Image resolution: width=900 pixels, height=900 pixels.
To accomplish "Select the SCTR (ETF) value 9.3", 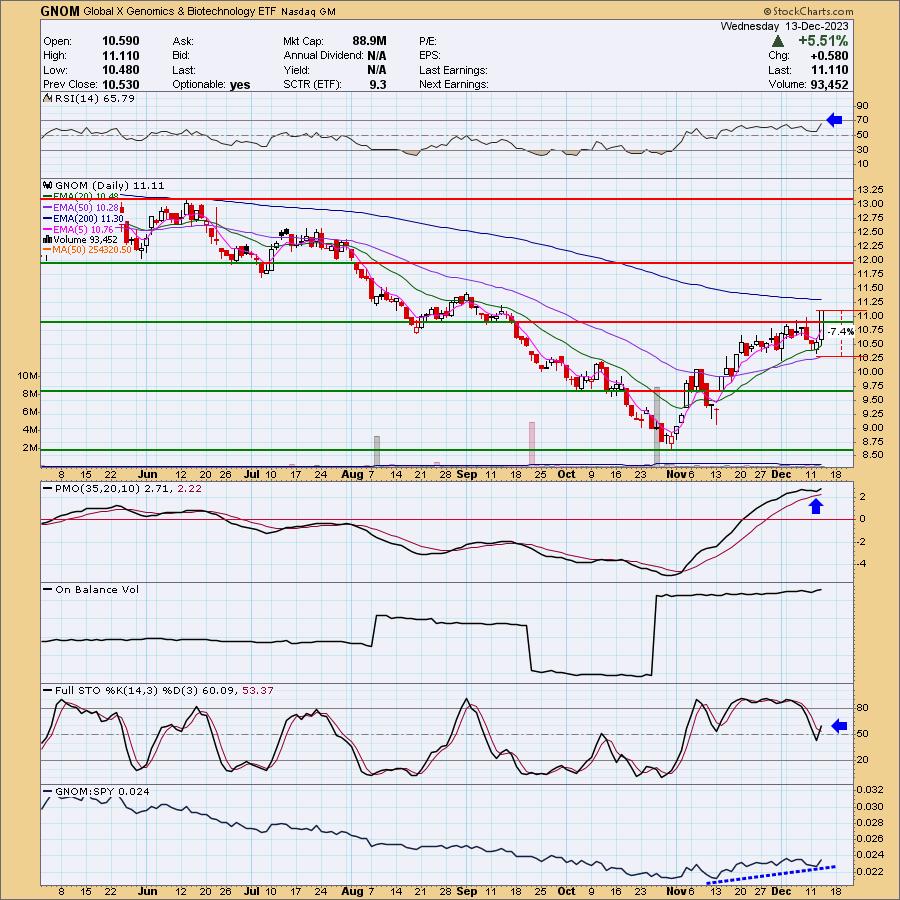I will [x=378, y=84].
